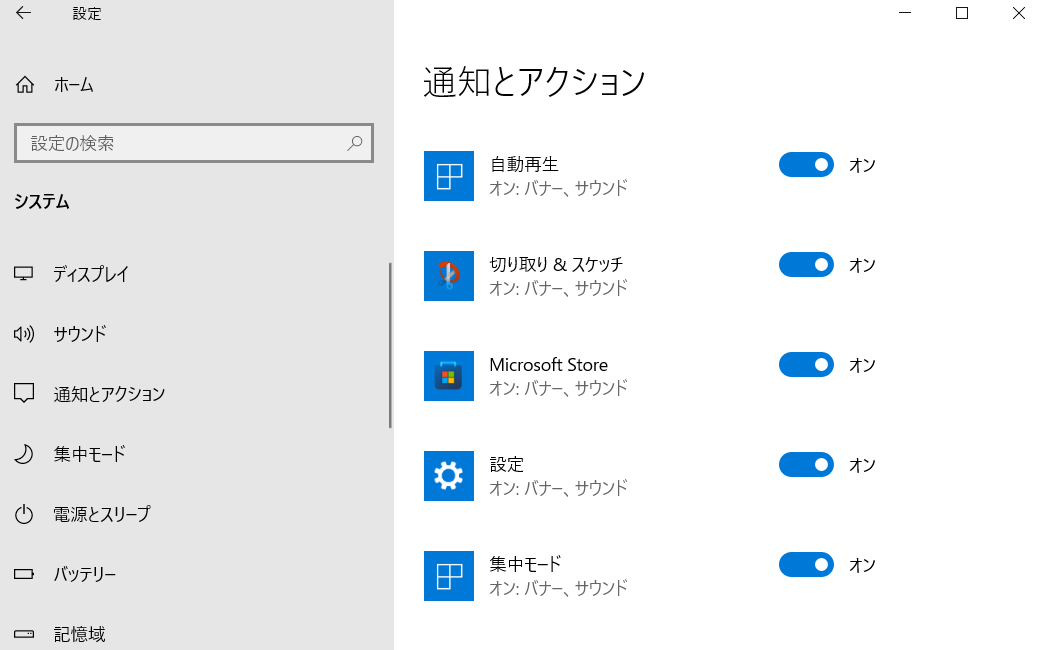Click the 切り取り & スケッチ app icon
1046x650 pixels.
(448, 276)
